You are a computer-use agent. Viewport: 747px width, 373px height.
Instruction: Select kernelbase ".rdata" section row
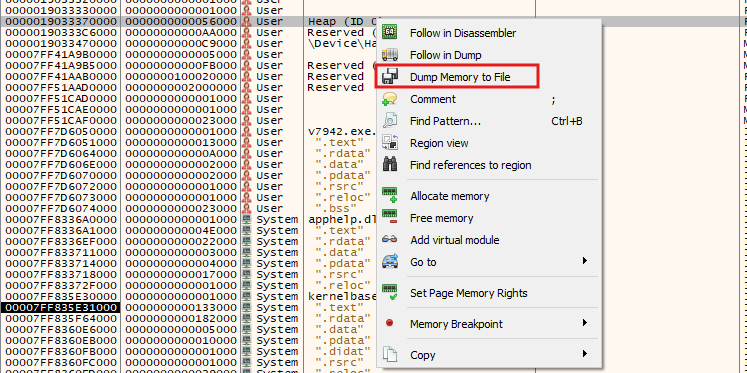click(x=188, y=318)
